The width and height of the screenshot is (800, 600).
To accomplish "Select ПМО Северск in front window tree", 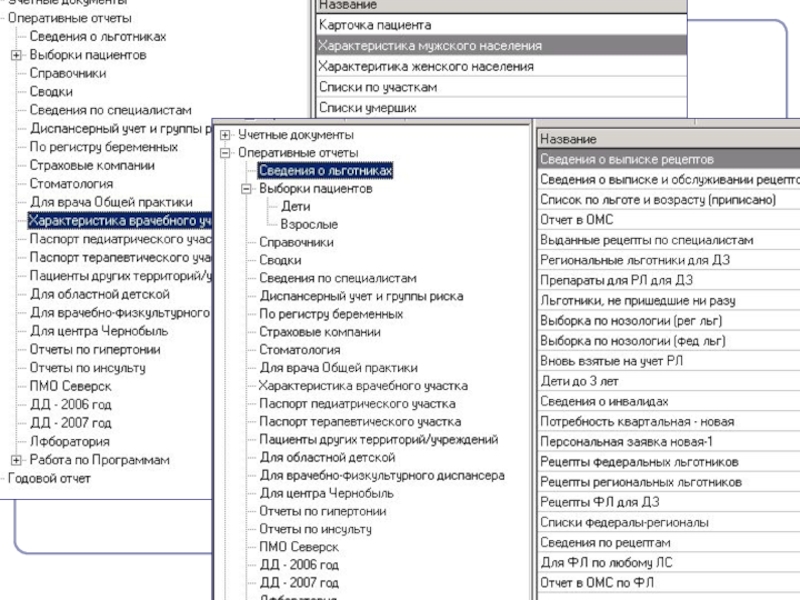I will 299,547.
